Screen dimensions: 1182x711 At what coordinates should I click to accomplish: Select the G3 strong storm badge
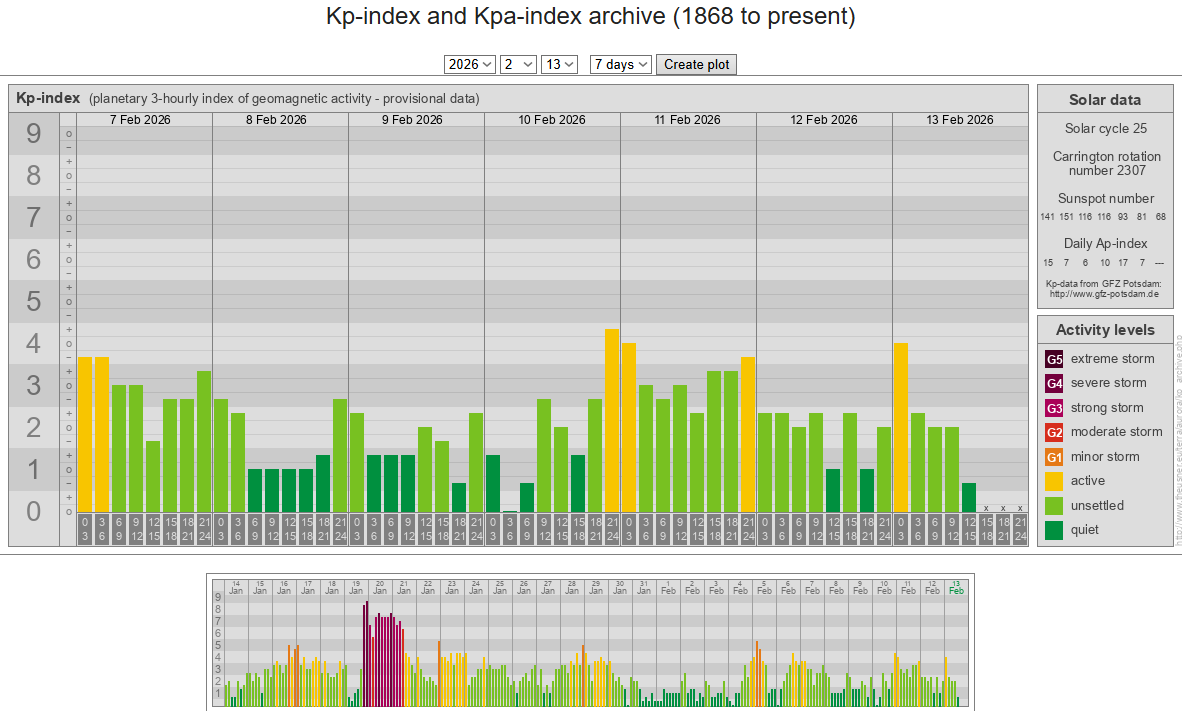tap(1054, 408)
